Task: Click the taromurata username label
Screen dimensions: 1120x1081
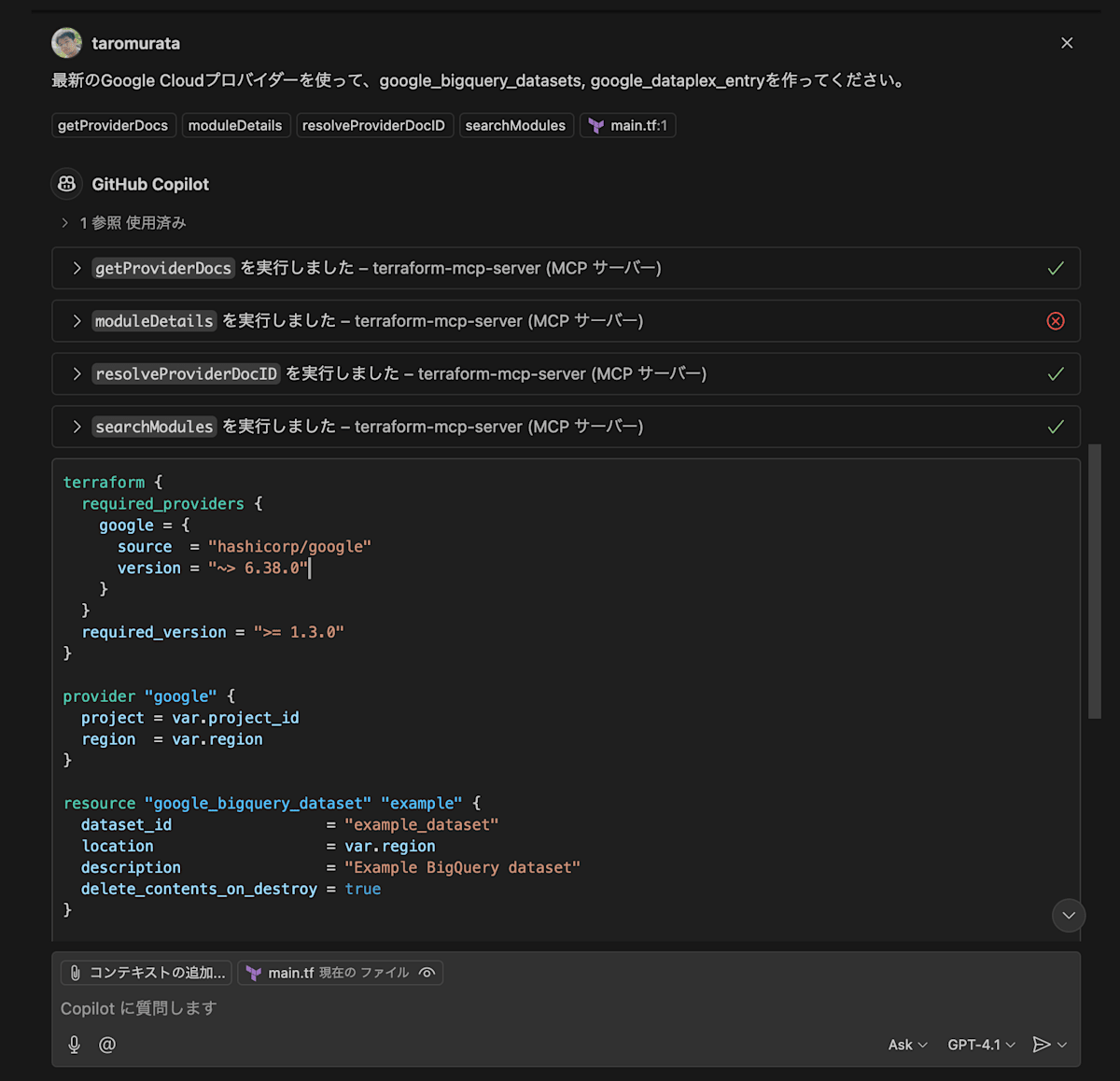Action: [x=136, y=43]
